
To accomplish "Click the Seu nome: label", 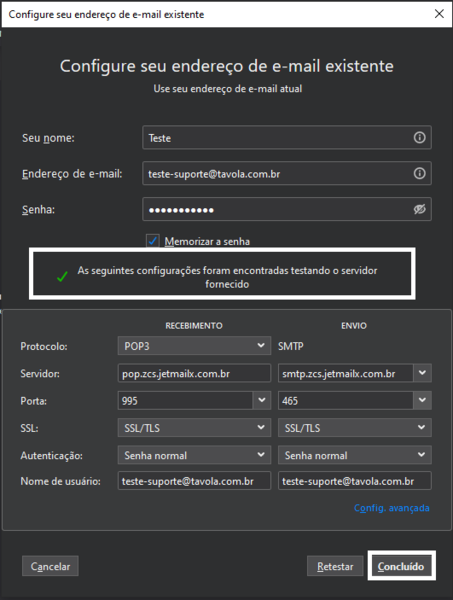I will pos(48,138).
